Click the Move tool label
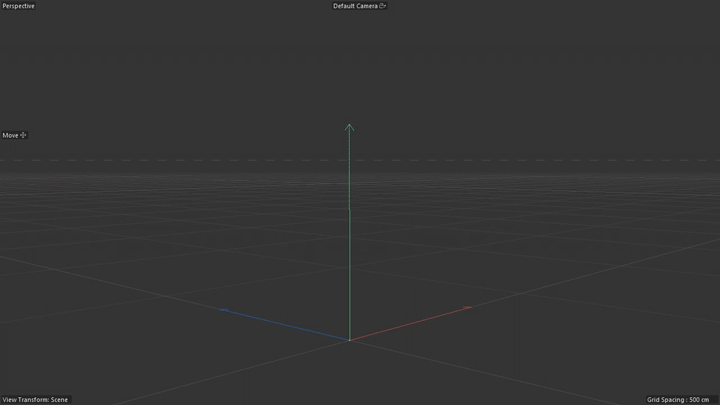Screen dimensions: 720x405 [10, 135]
